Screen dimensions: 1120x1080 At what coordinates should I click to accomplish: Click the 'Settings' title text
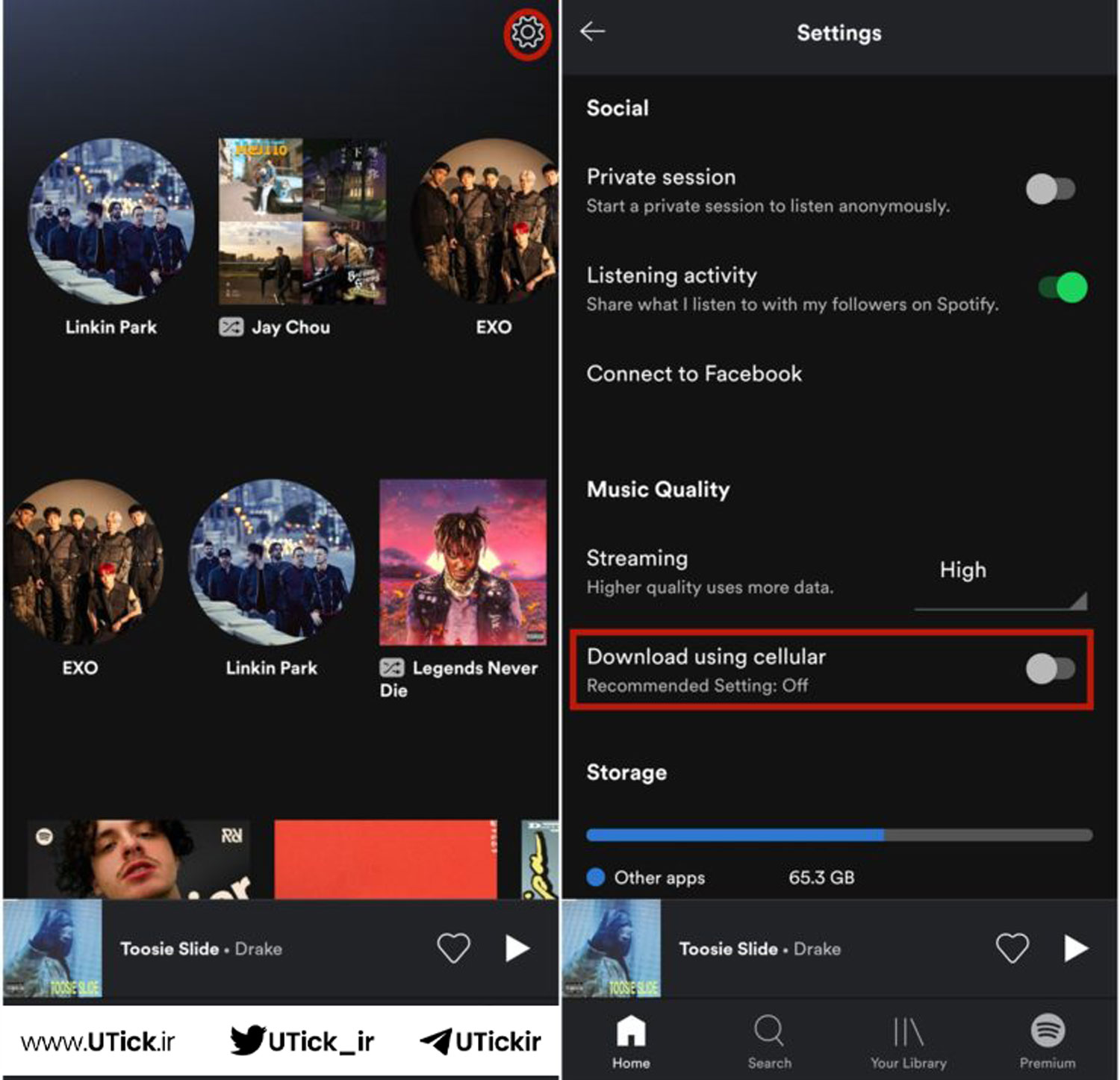click(x=839, y=33)
